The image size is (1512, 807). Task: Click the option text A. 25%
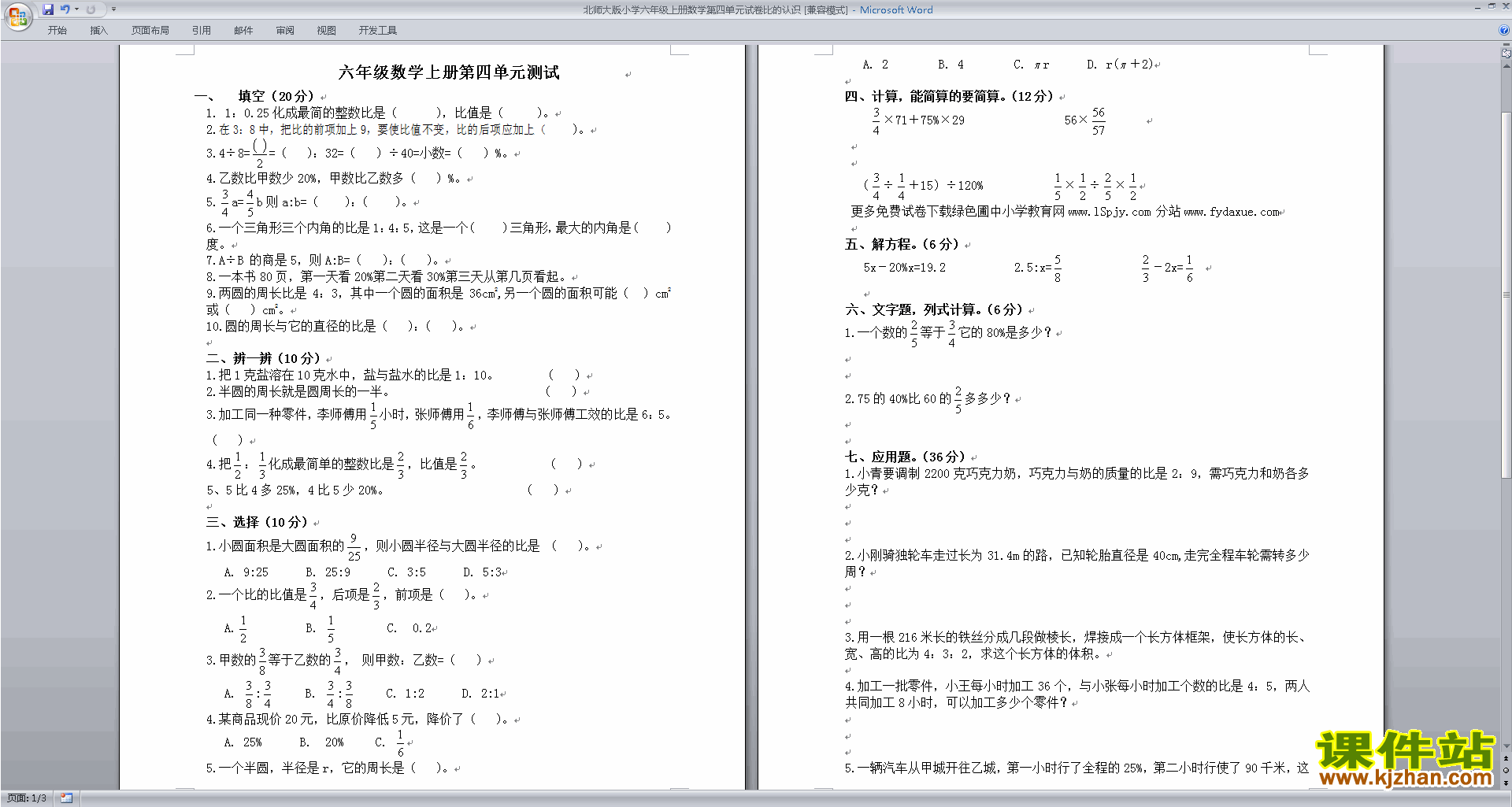(243, 742)
